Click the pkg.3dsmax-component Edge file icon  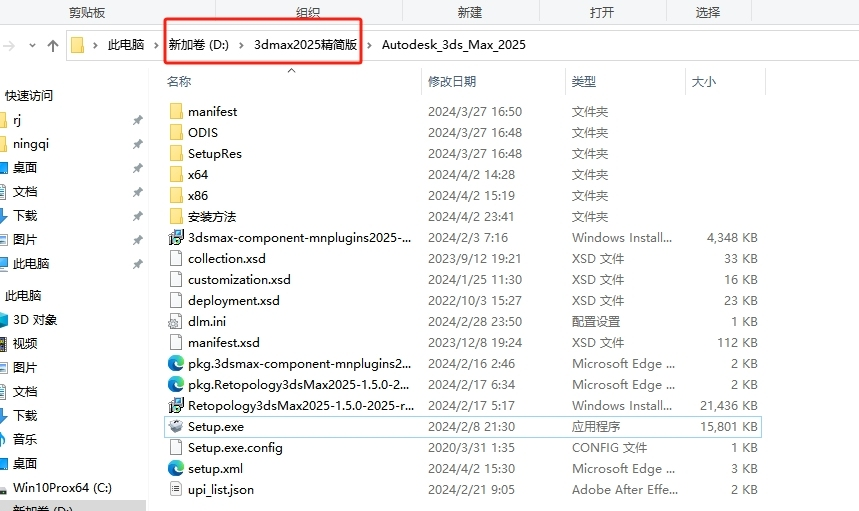click(x=176, y=363)
